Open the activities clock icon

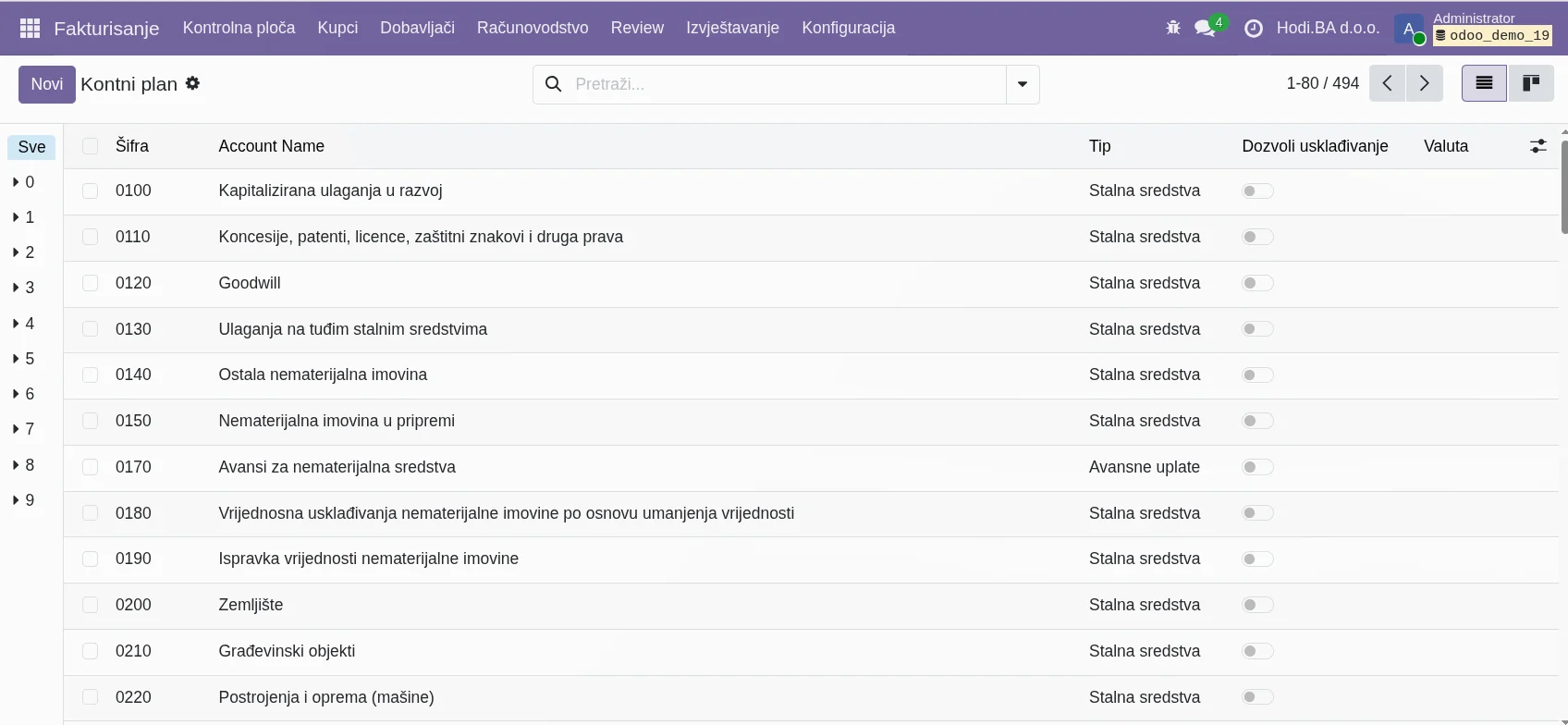pyautogui.click(x=1253, y=28)
